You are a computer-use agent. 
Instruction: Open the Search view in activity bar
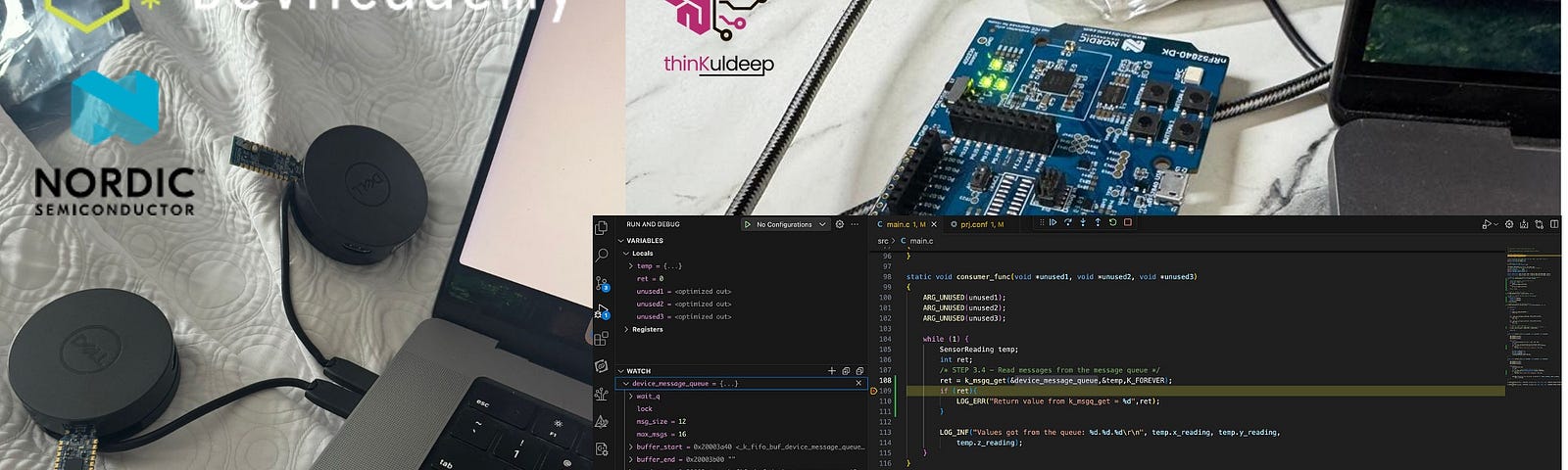pos(601,255)
